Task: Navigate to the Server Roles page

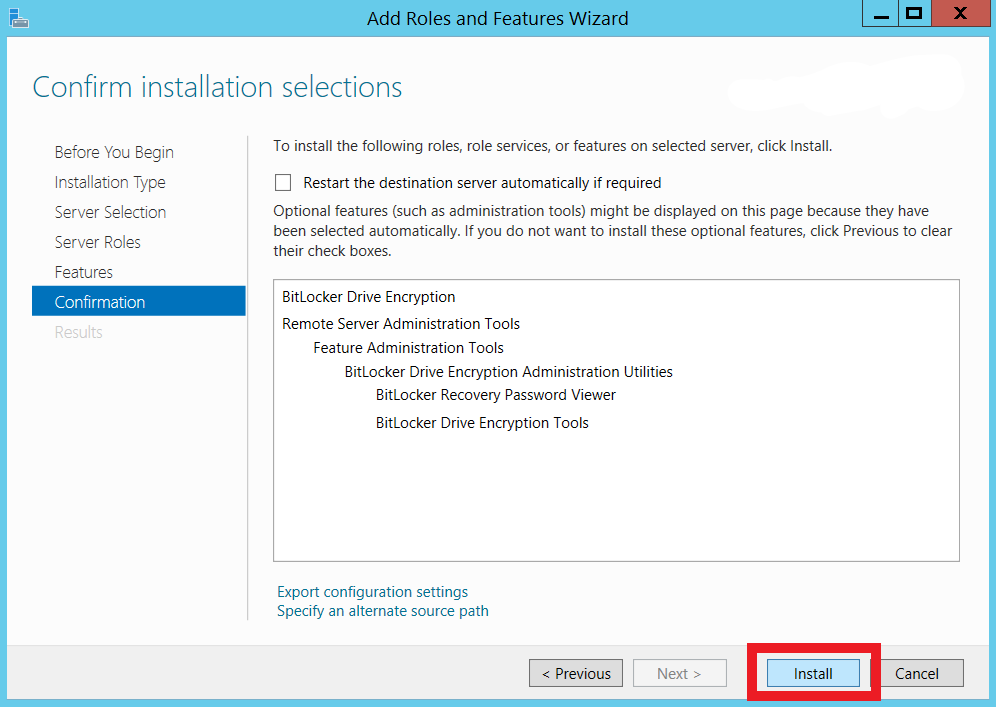Action: coord(98,242)
